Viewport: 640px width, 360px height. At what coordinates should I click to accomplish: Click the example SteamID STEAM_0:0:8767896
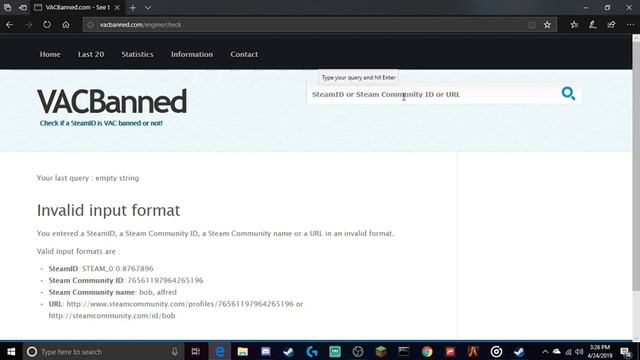(118, 269)
